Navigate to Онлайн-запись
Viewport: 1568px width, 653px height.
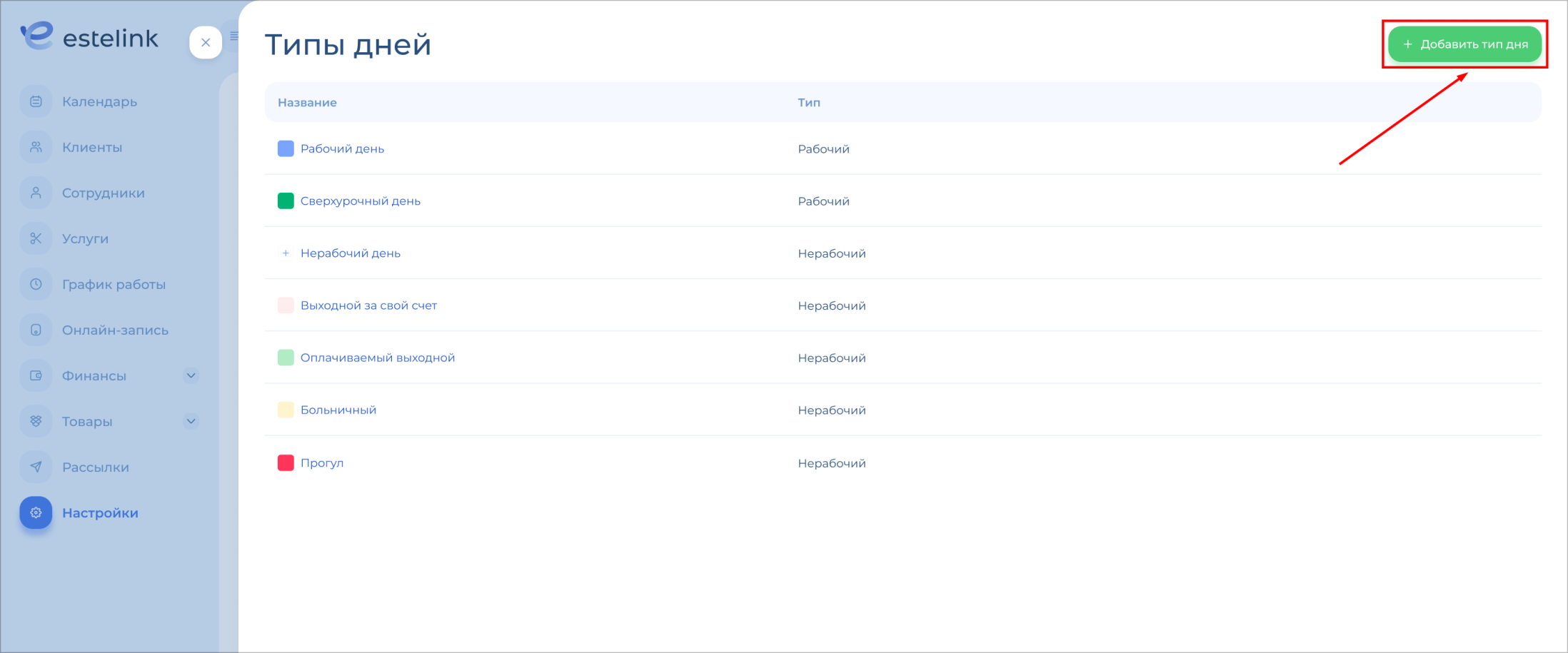[x=115, y=330]
